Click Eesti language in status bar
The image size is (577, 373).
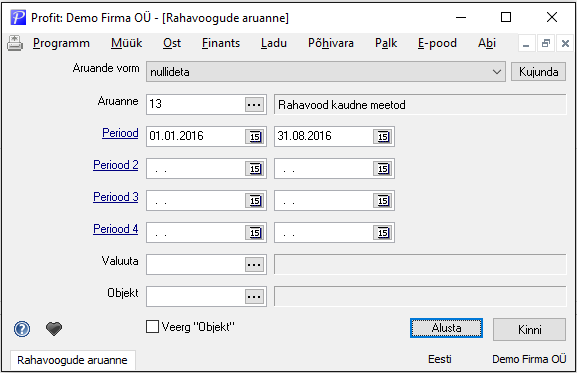coord(440,359)
